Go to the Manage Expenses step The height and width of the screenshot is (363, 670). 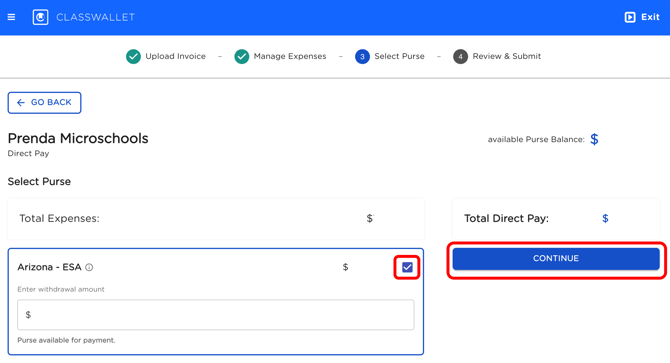click(290, 56)
